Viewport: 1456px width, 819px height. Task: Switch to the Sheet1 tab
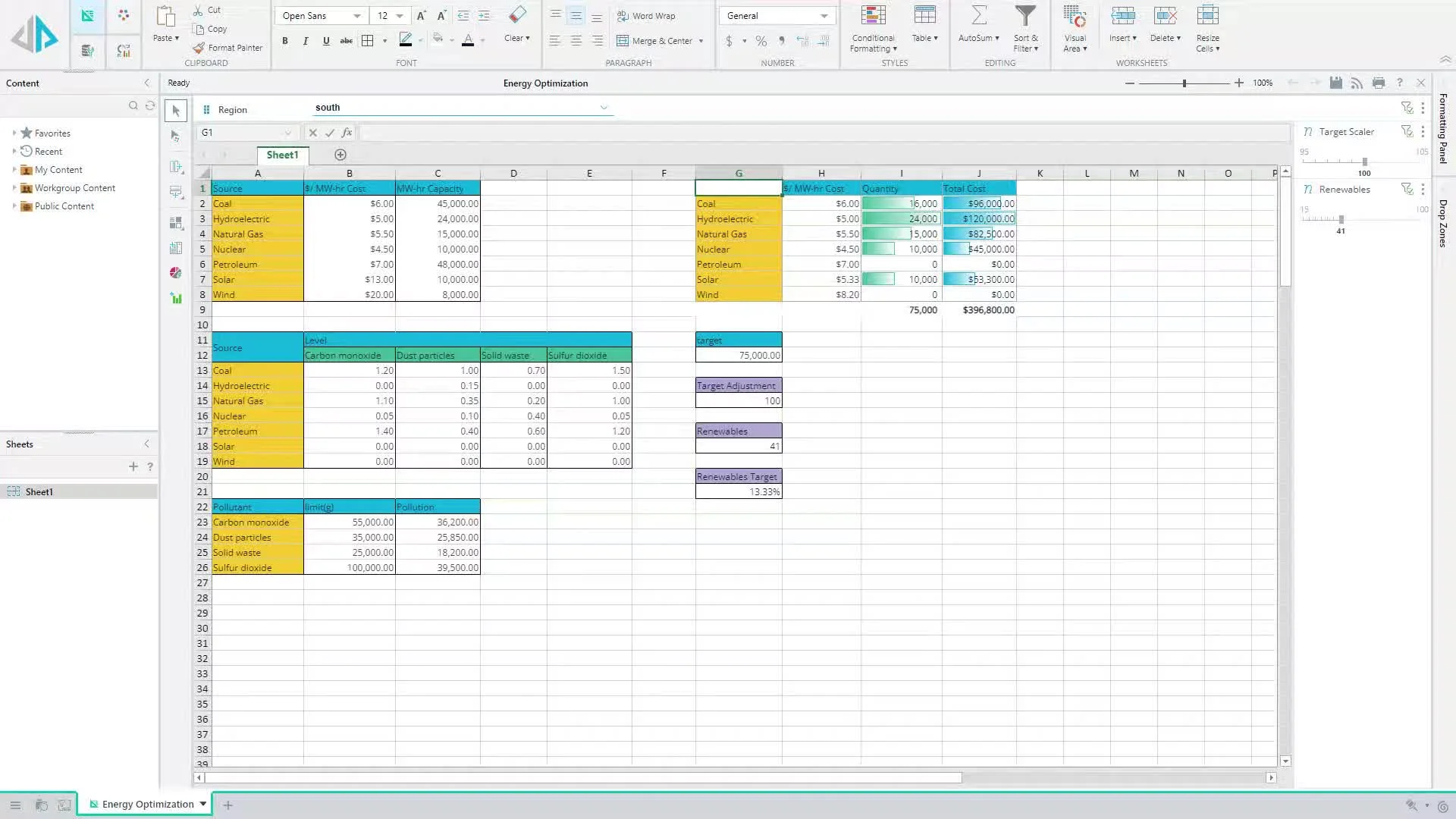[282, 155]
